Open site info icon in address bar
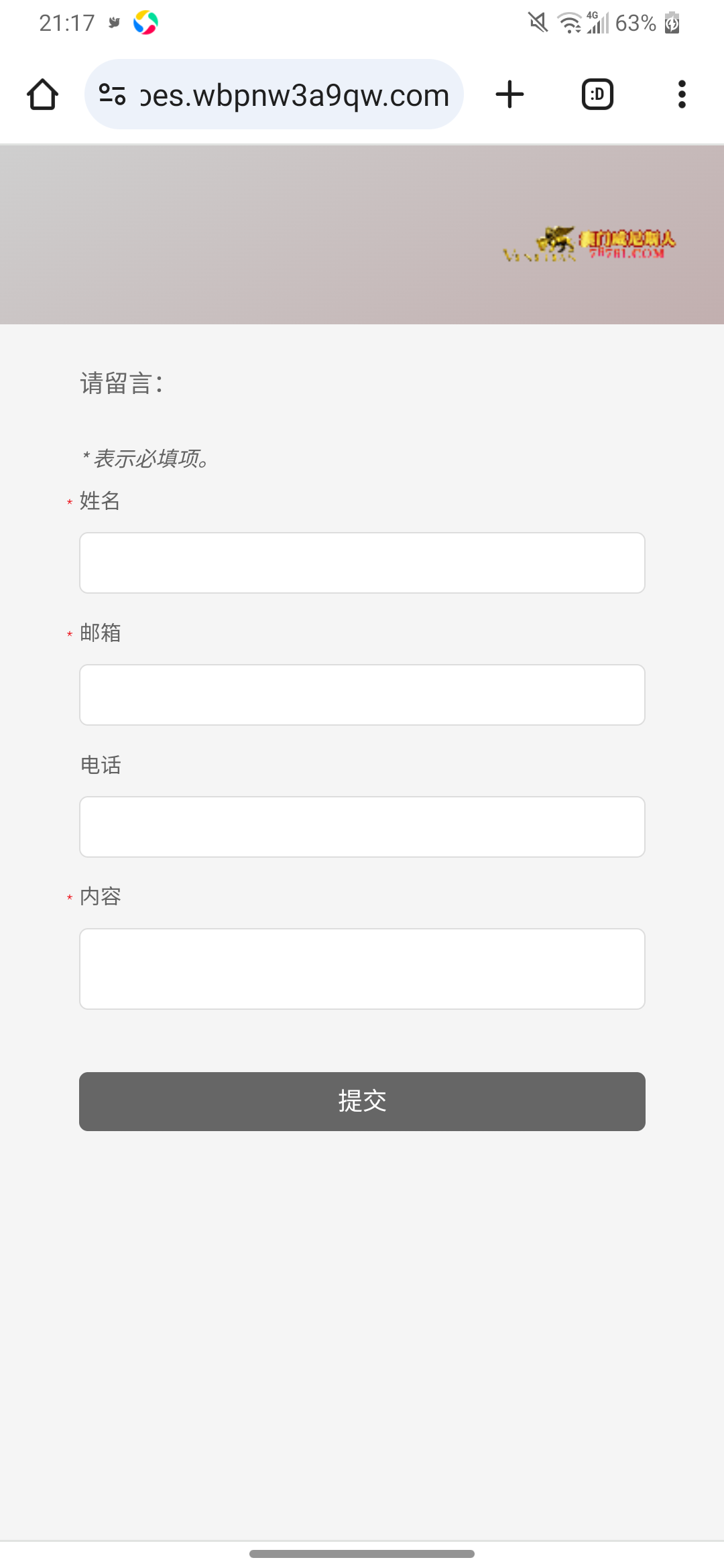 click(x=112, y=94)
